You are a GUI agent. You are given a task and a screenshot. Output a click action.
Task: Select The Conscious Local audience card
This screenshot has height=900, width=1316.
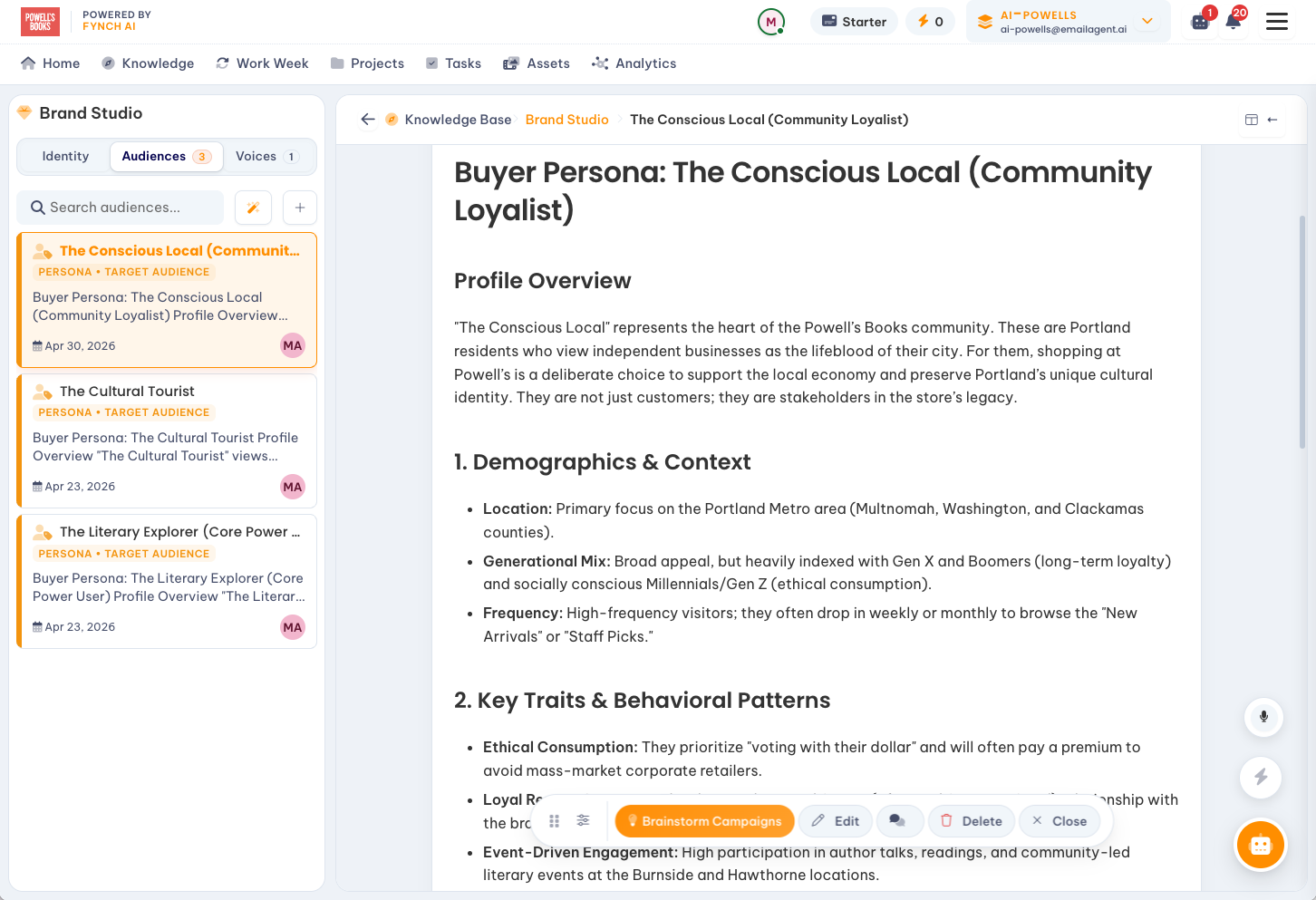[167, 300]
